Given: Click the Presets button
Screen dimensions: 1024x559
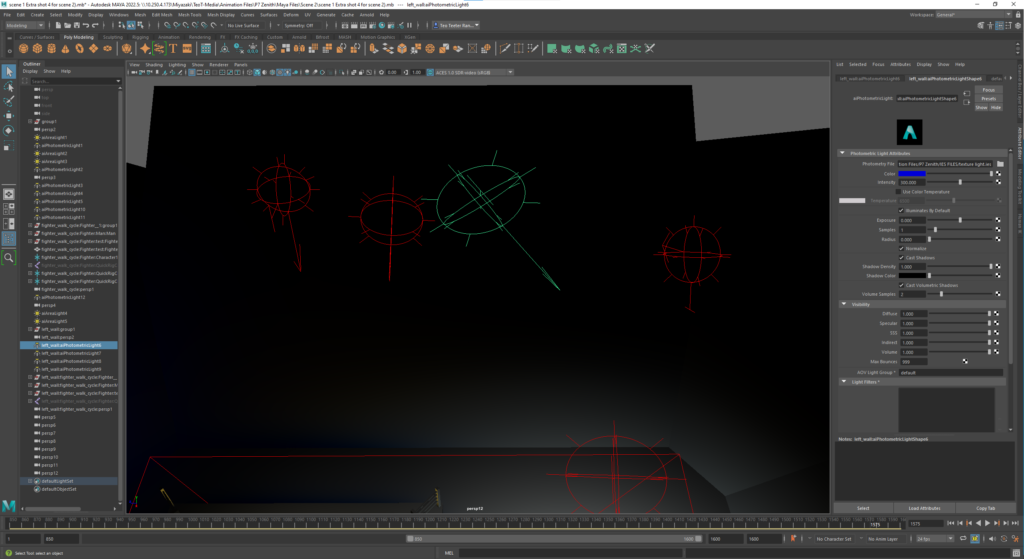Looking at the screenshot, I should [987, 98].
